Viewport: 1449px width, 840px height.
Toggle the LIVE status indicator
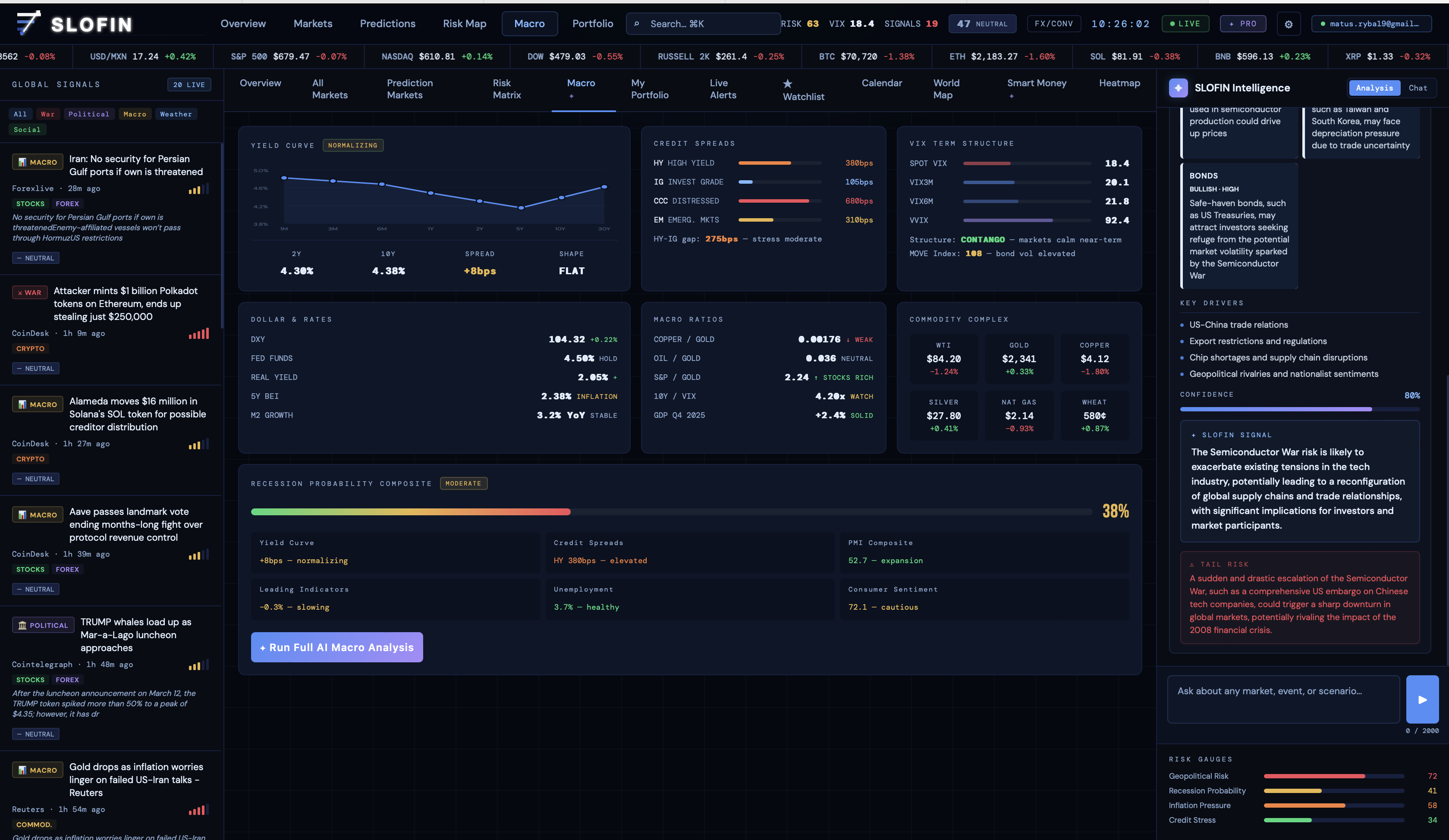pos(1185,24)
